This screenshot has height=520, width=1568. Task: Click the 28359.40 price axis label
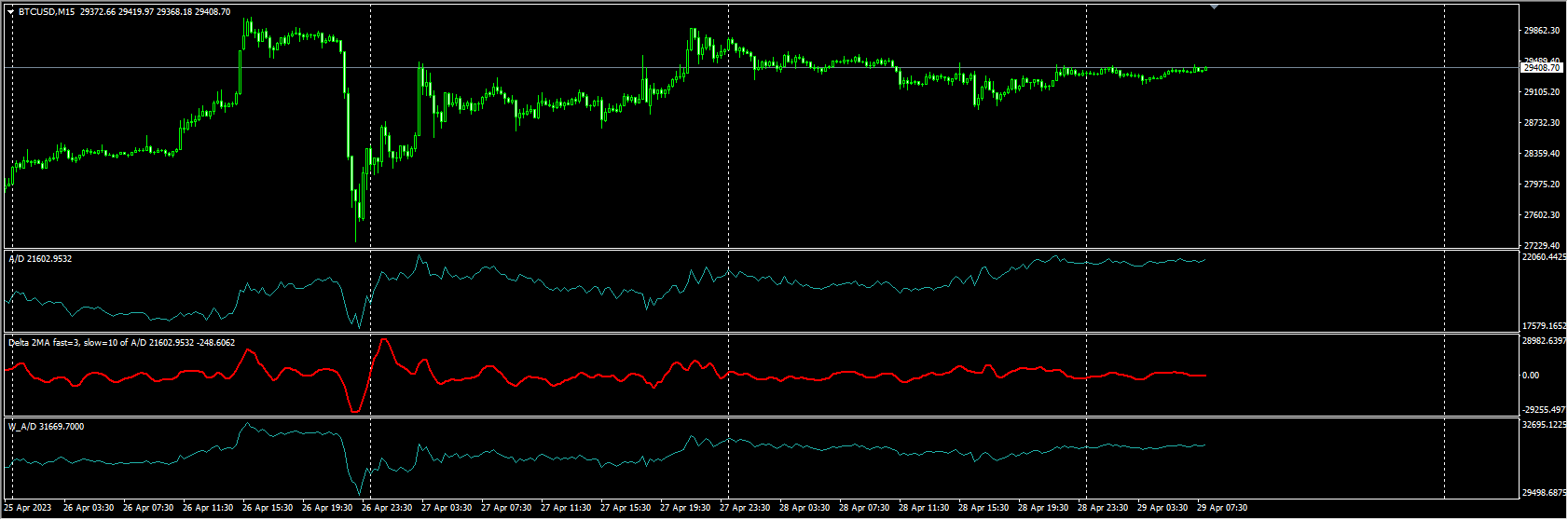pyautogui.click(x=1542, y=154)
